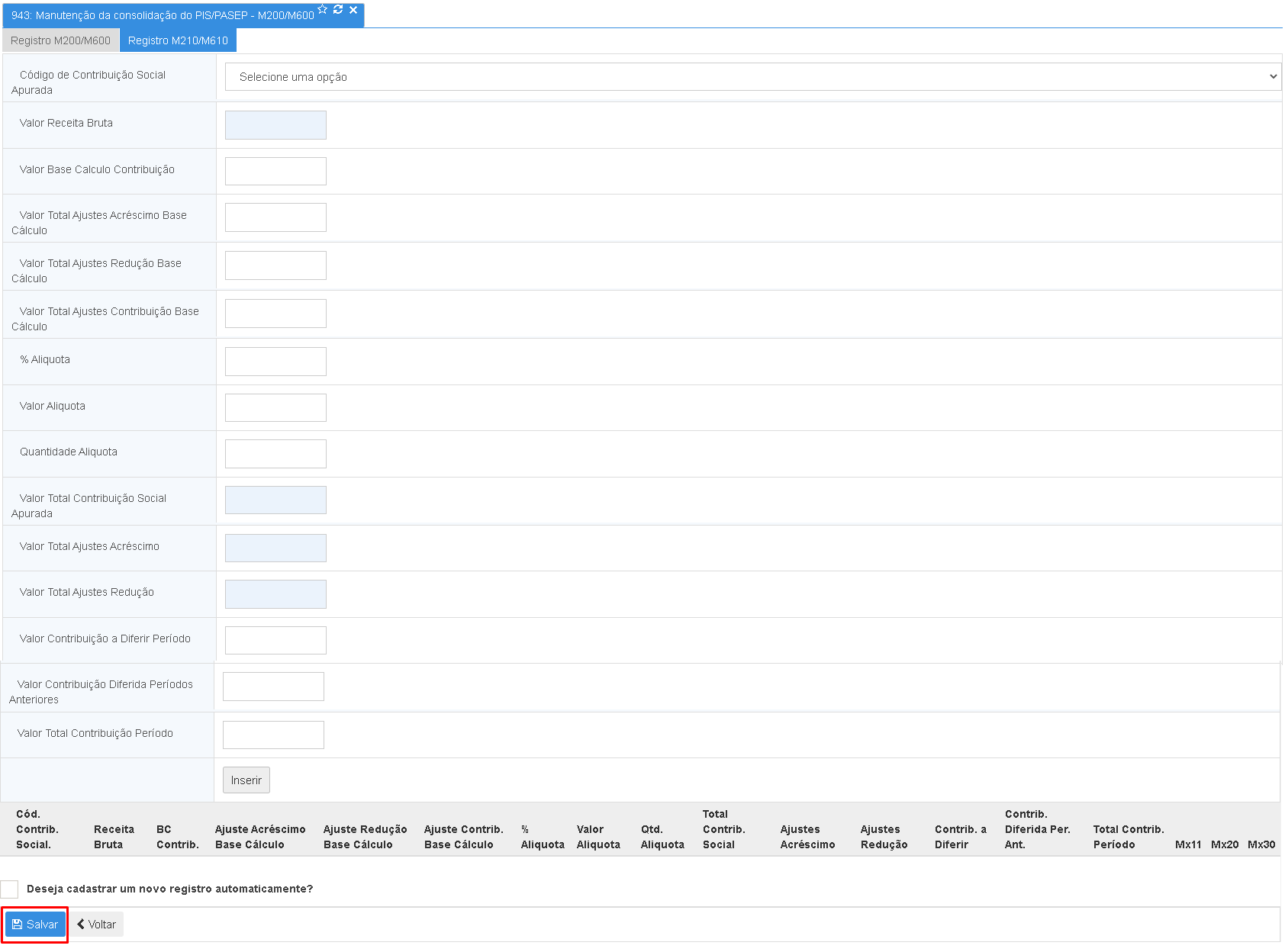This screenshot has width=1285, height=952.
Task: Save the record with Salvar
Action: [x=35, y=925]
